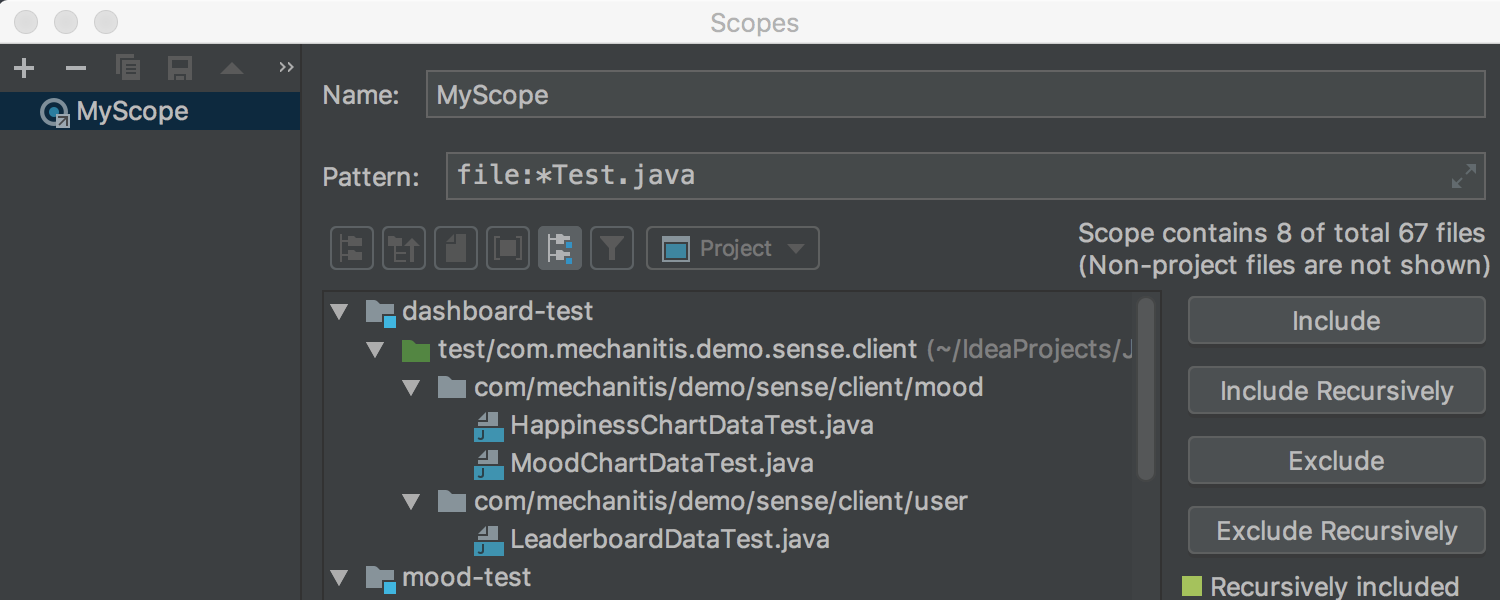
Task: Select com/mechanitis/demo/sense/client/mood row
Action: pos(730,388)
